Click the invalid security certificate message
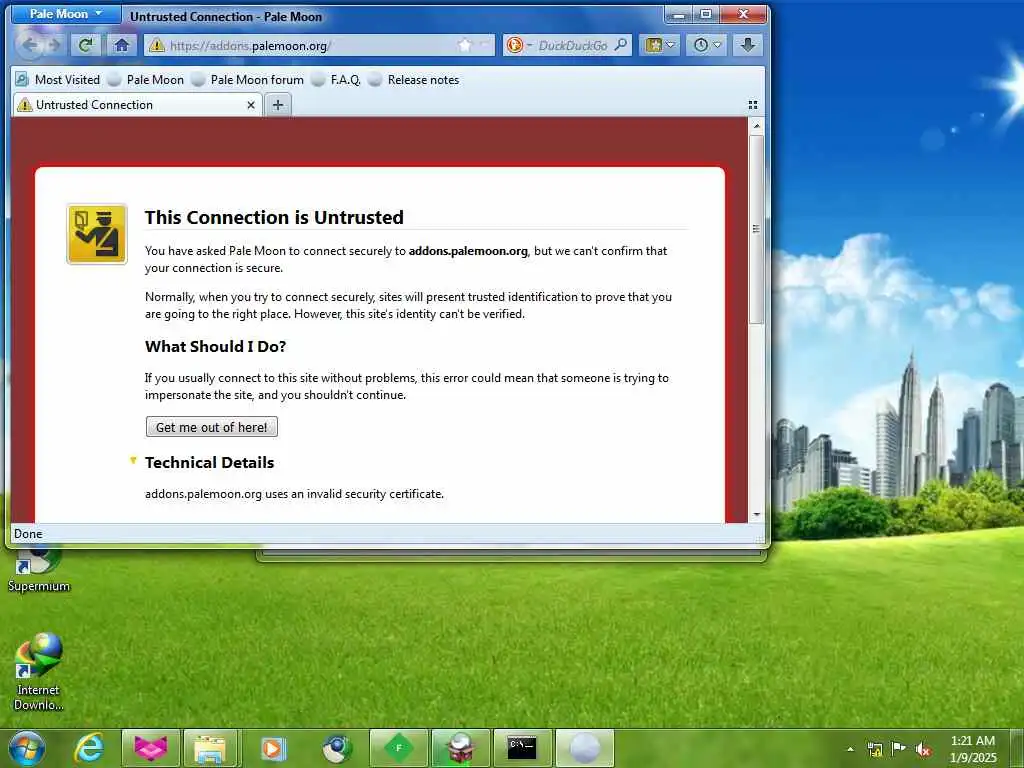Image resolution: width=1024 pixels, height=768 pixels. click(294, 494)
